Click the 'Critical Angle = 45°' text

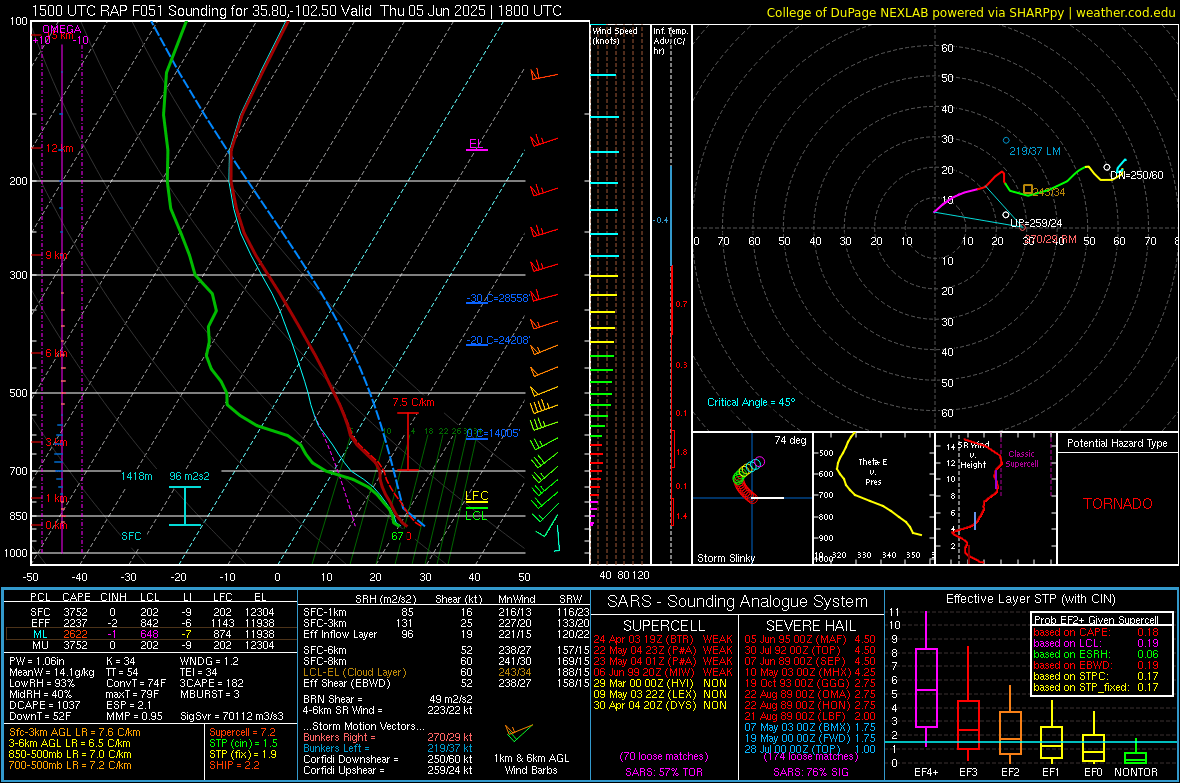(x=750, y=402)
